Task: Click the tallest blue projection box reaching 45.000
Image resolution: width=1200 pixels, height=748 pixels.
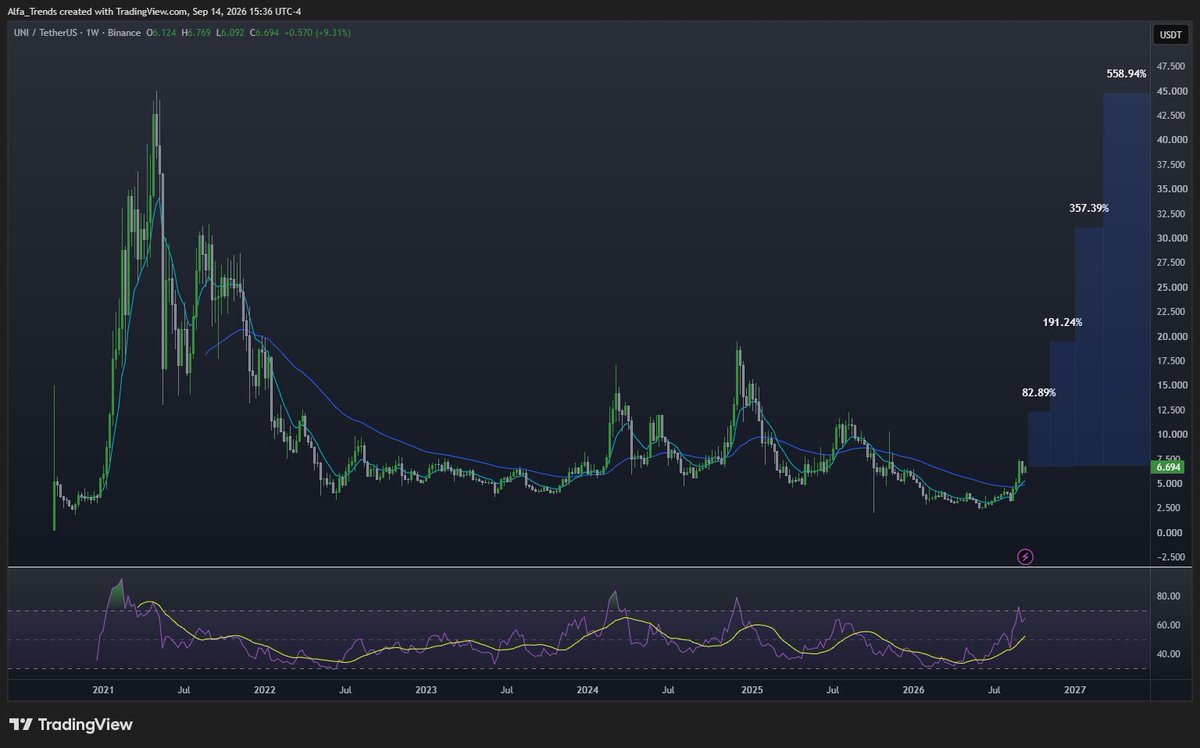Action: point(1126,279)
